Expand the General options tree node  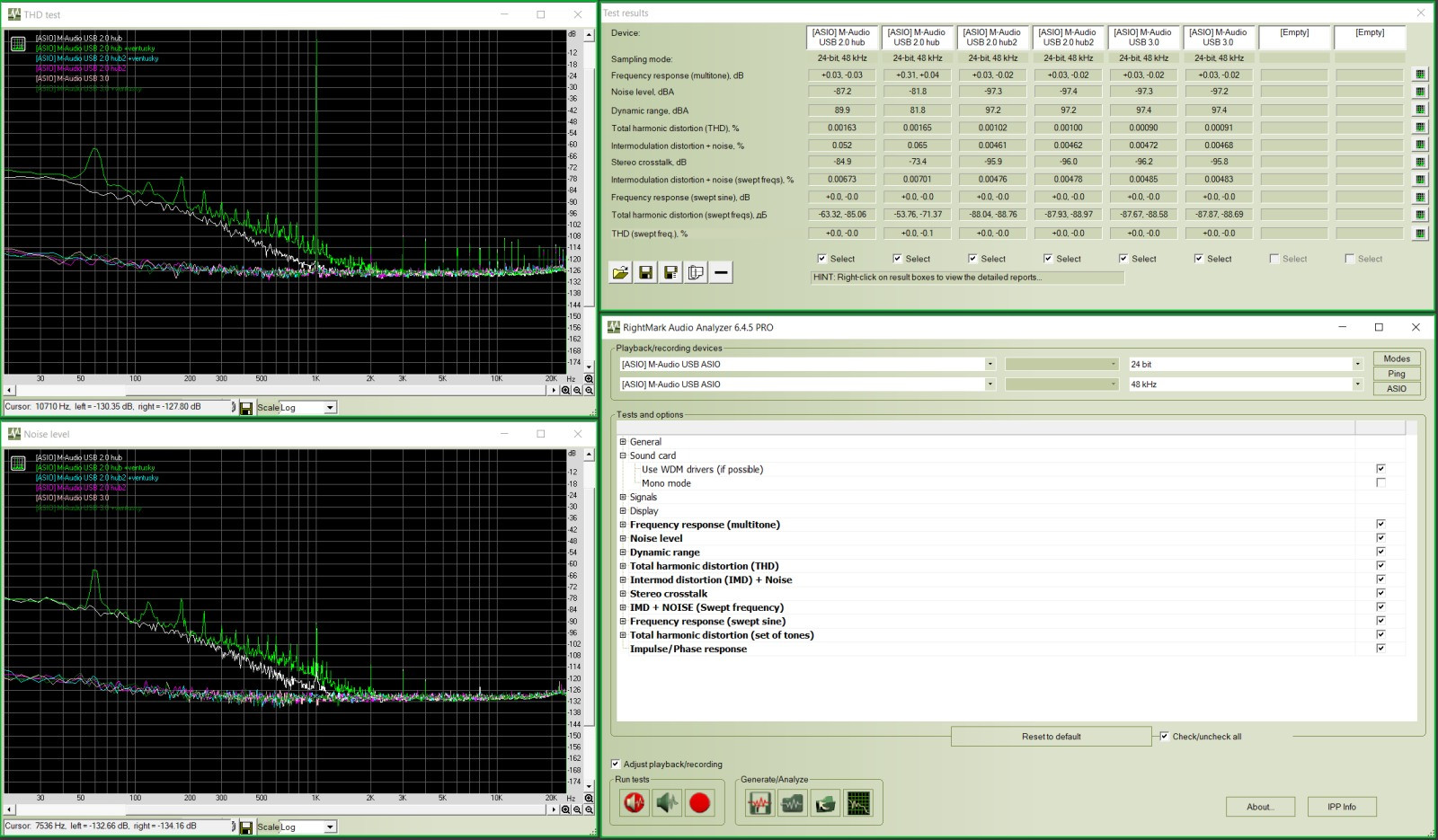click(x=623, y=442)
